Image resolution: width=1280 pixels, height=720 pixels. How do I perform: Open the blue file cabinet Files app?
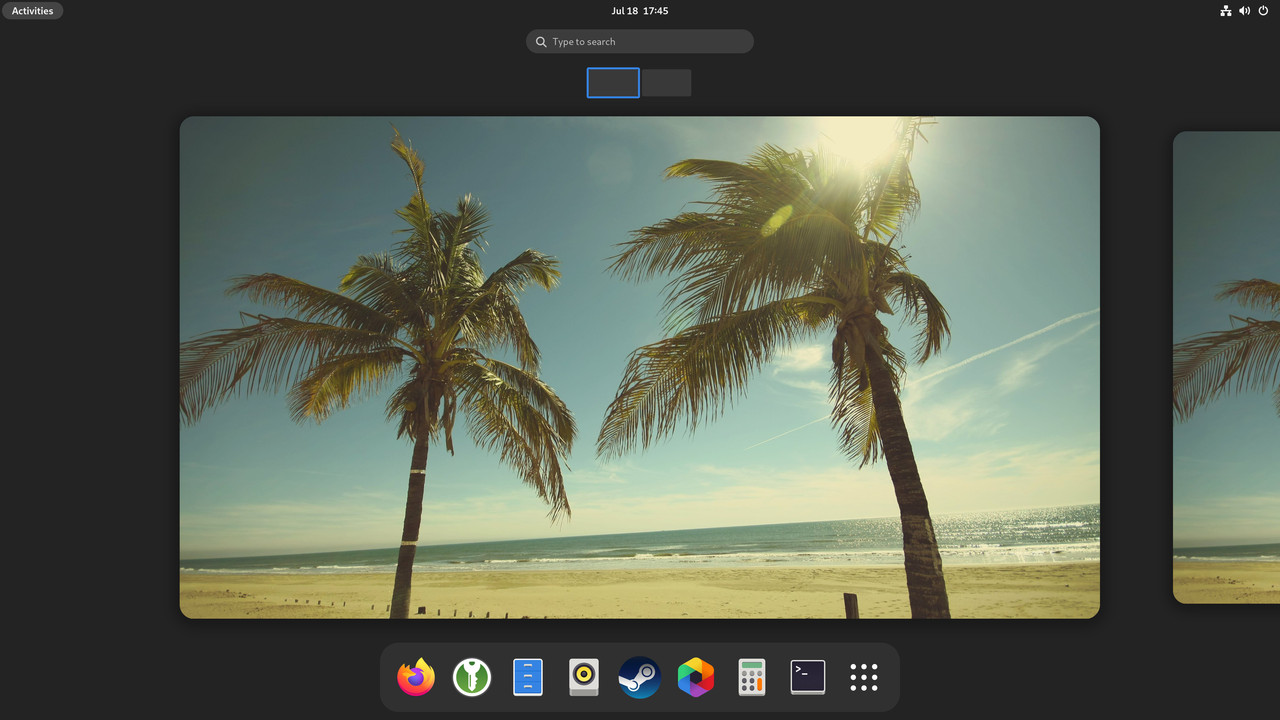click(528, 677)
